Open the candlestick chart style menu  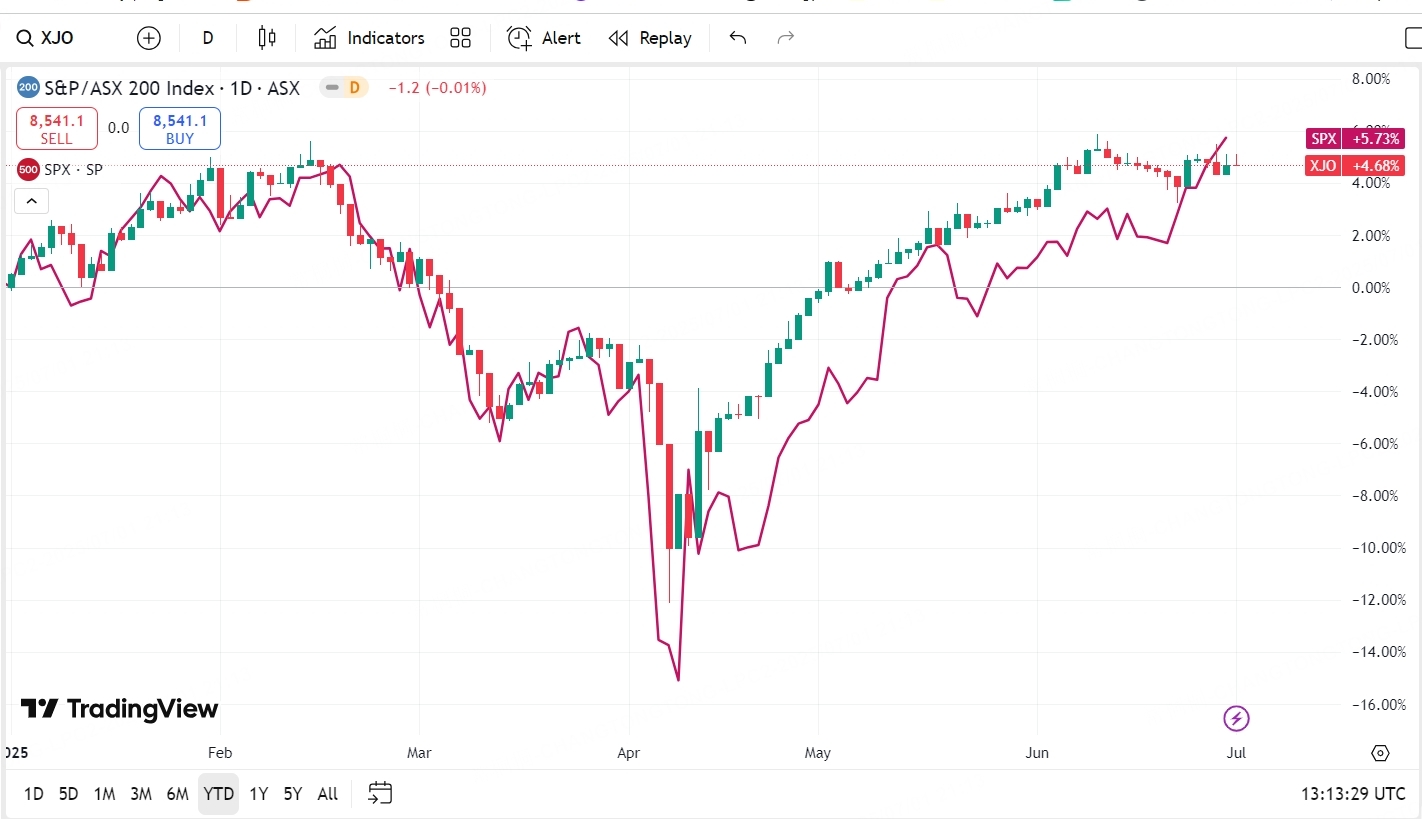[x=266, y=38]
